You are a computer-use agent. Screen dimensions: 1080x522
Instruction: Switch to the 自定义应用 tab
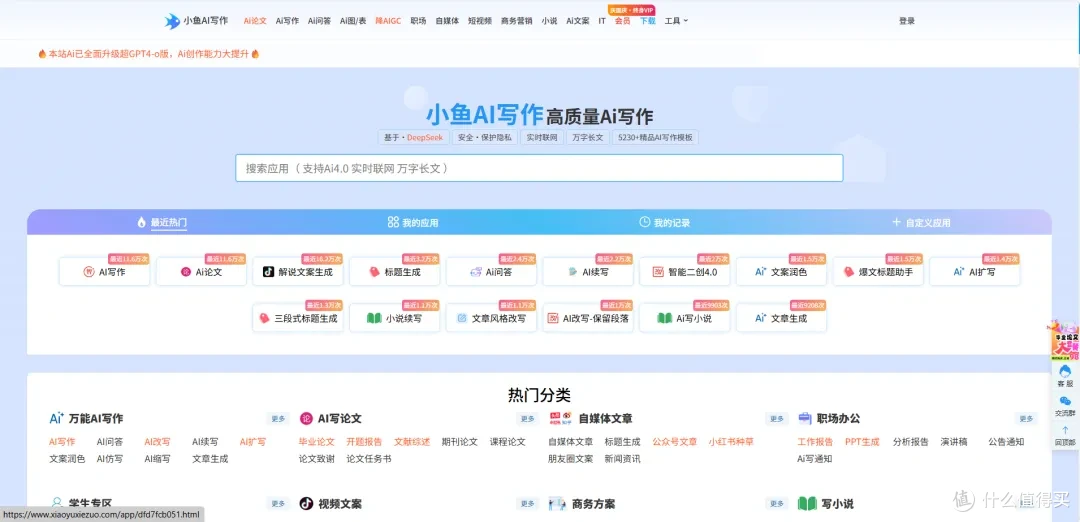(921, 222)
